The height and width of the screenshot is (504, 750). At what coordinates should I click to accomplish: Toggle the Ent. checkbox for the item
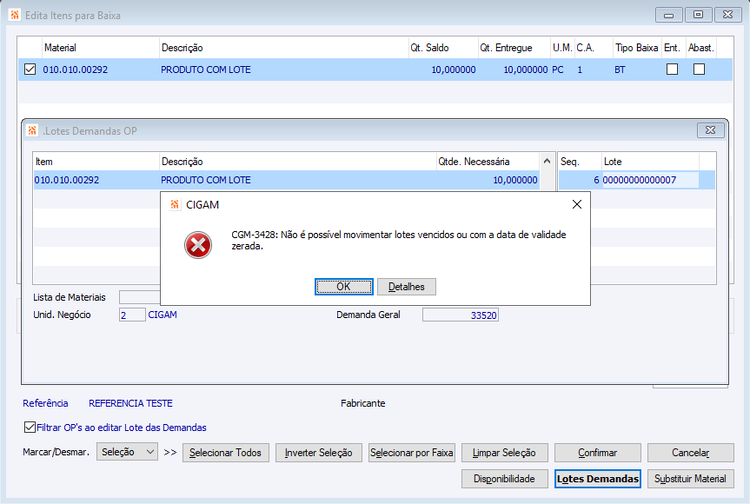pyautogui.click(x=672, y=69)
